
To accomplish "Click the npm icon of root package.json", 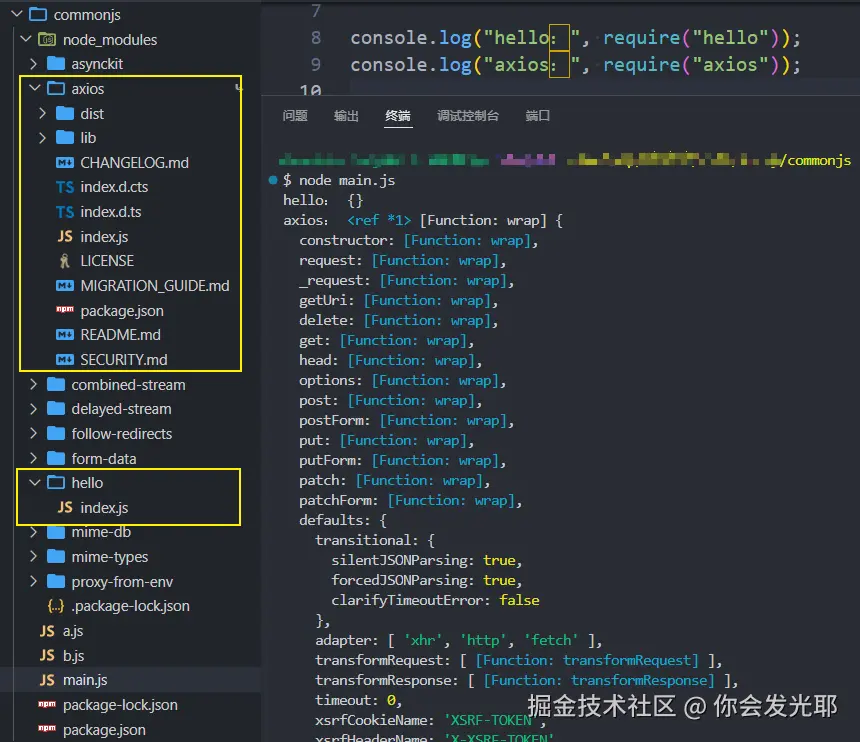I will pyautogui.click(x=47, y=728).
